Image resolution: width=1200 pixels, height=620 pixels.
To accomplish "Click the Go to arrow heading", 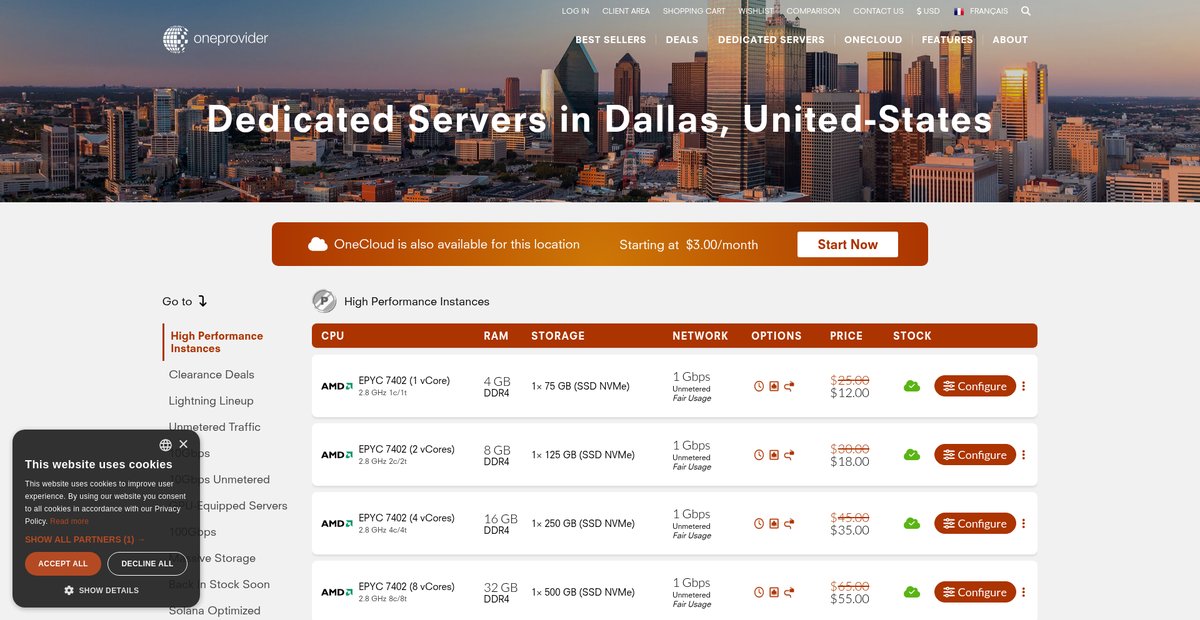I will click(185, 301).
